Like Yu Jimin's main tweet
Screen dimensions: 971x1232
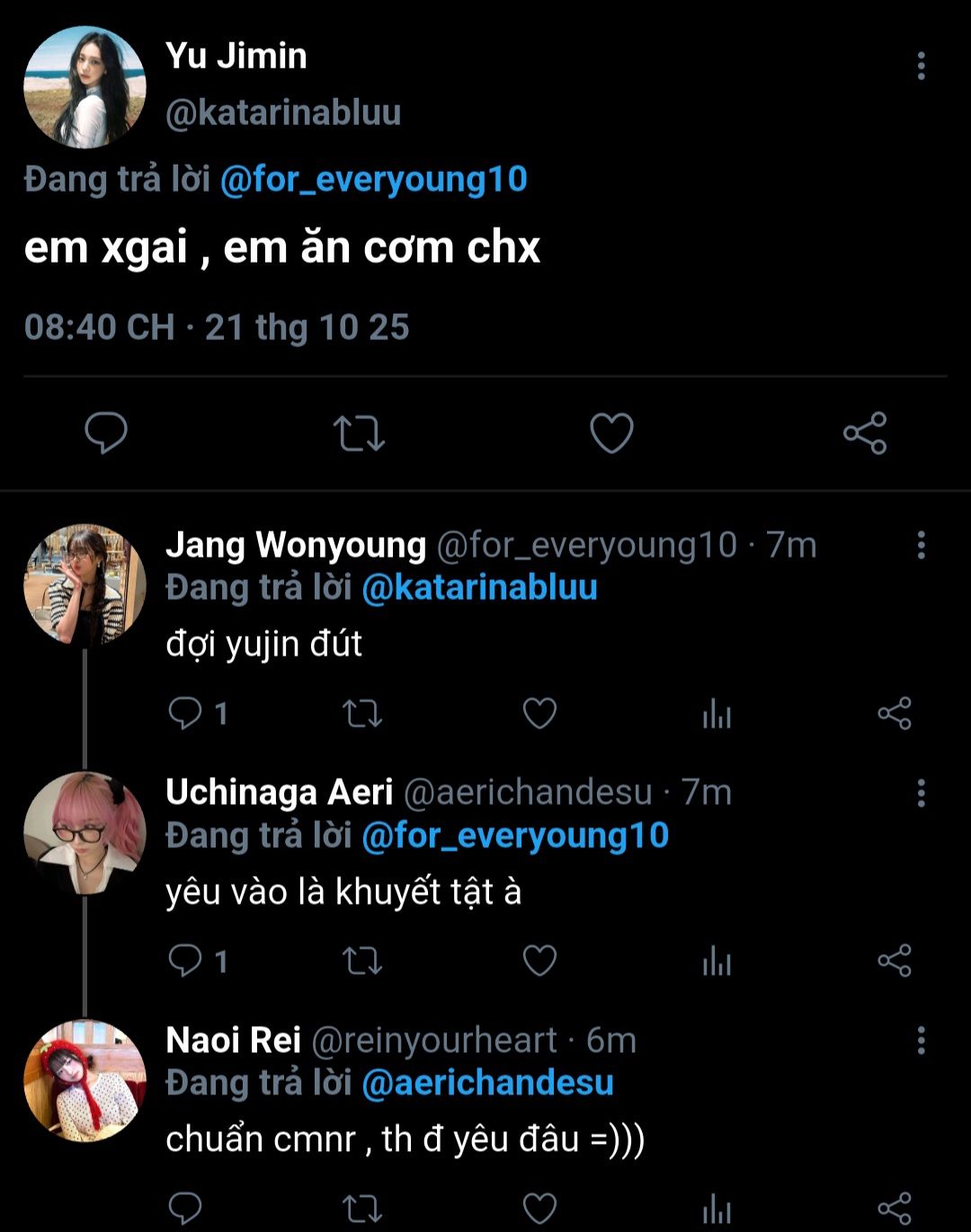pyautogui.click(x=611, y=433)
